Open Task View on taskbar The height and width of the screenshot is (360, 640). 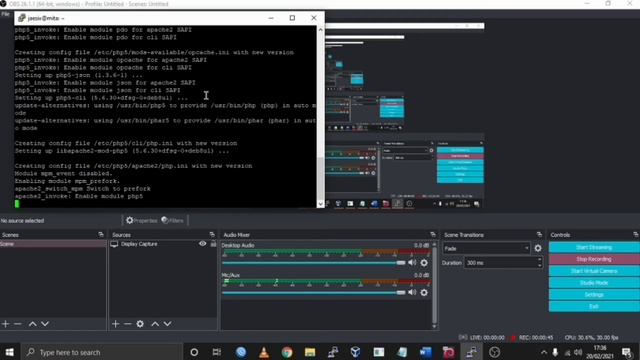coord(217,352)
